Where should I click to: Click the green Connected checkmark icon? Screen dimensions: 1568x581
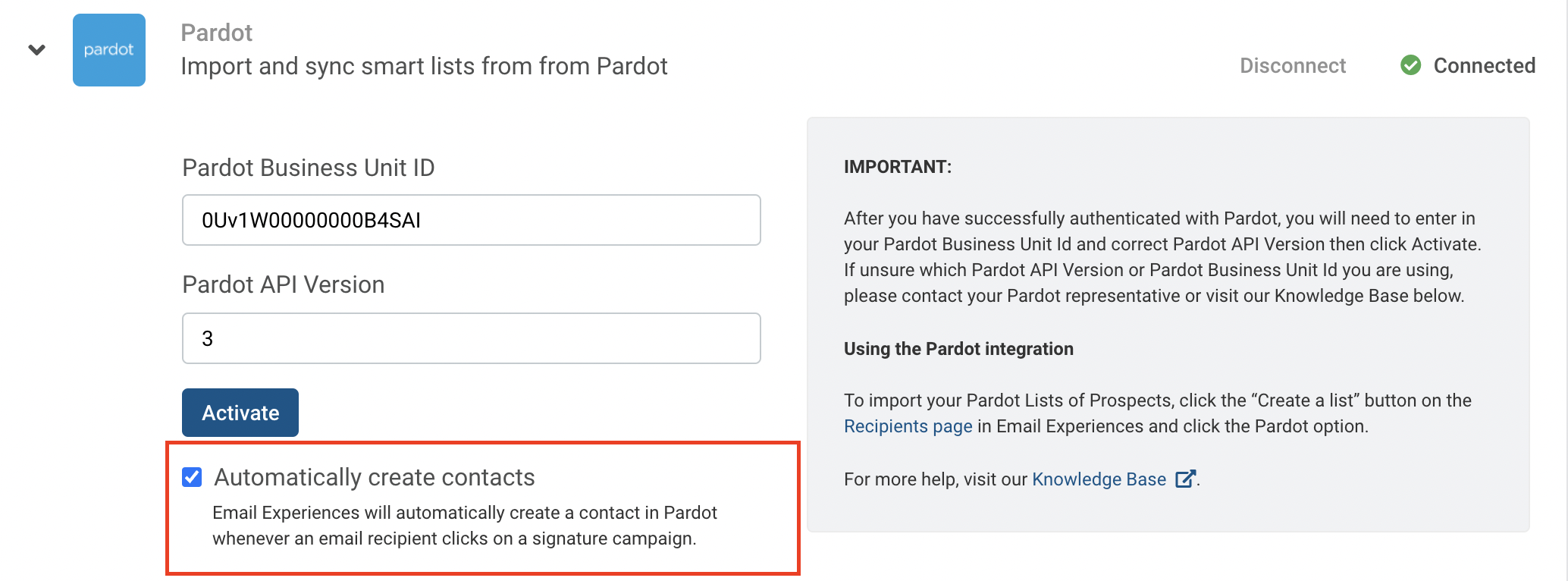pos(1410,65)
